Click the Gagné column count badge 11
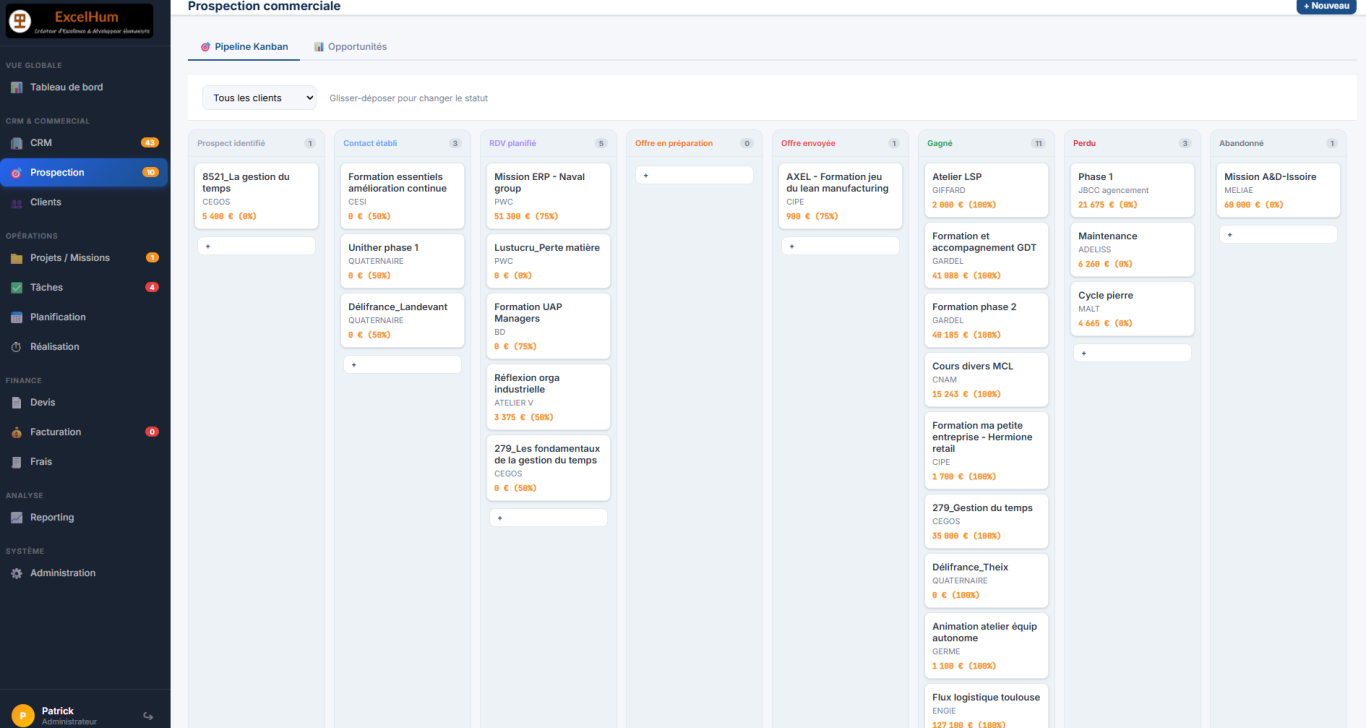The image size is (1366, 728). coord(1038,143)
